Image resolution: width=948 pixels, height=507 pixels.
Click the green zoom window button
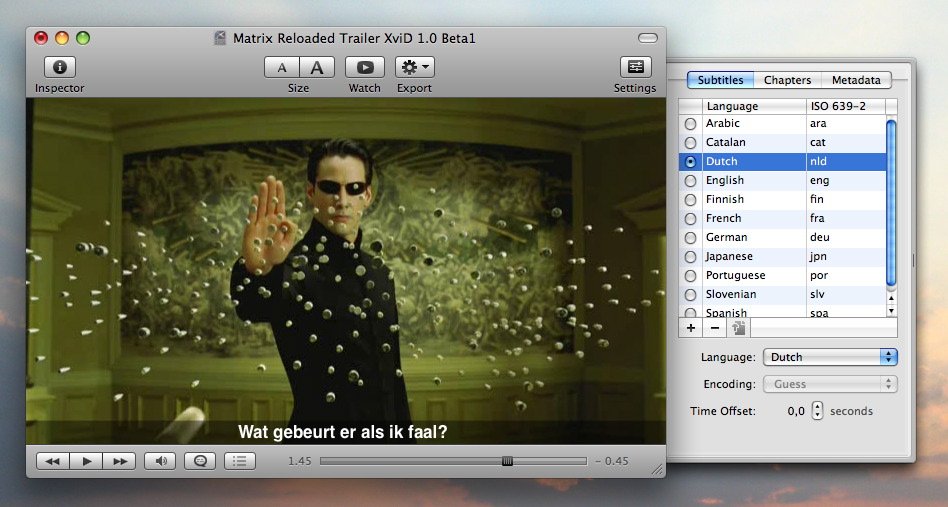83,38
